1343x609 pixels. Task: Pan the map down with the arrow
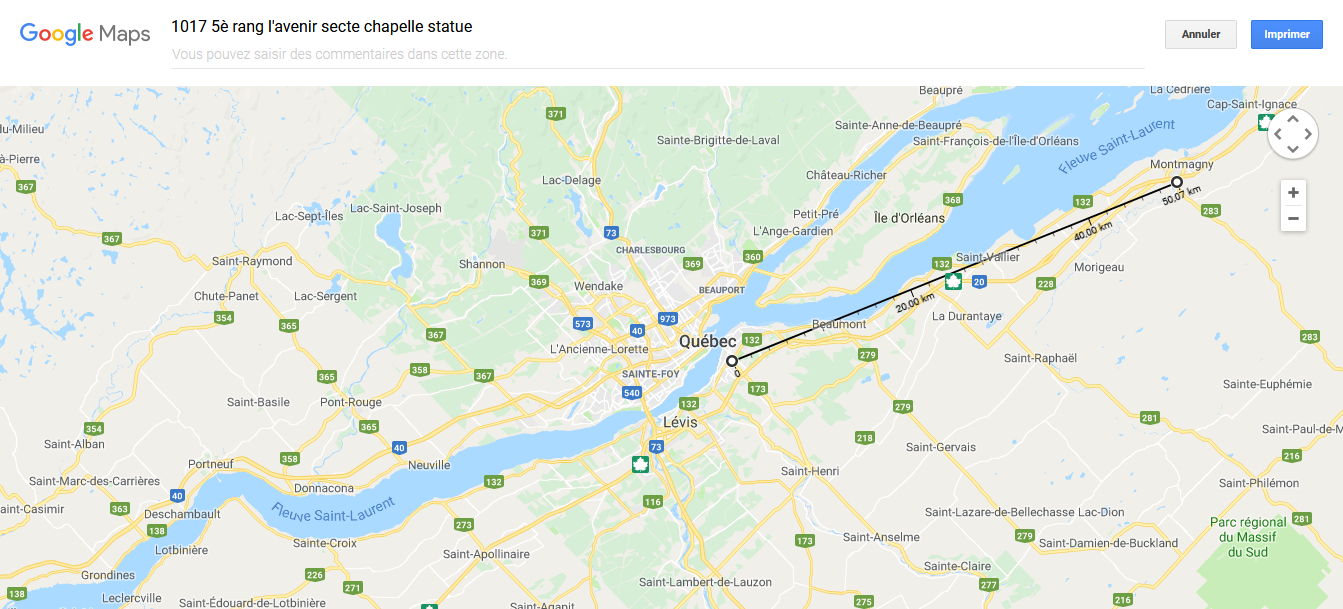[1293, 149]
